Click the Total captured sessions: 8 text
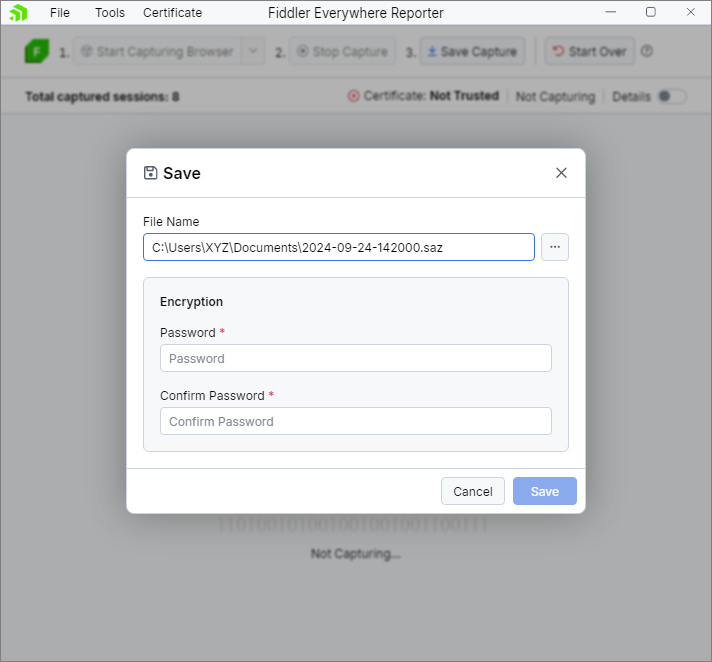 click(x=102, y=97)
